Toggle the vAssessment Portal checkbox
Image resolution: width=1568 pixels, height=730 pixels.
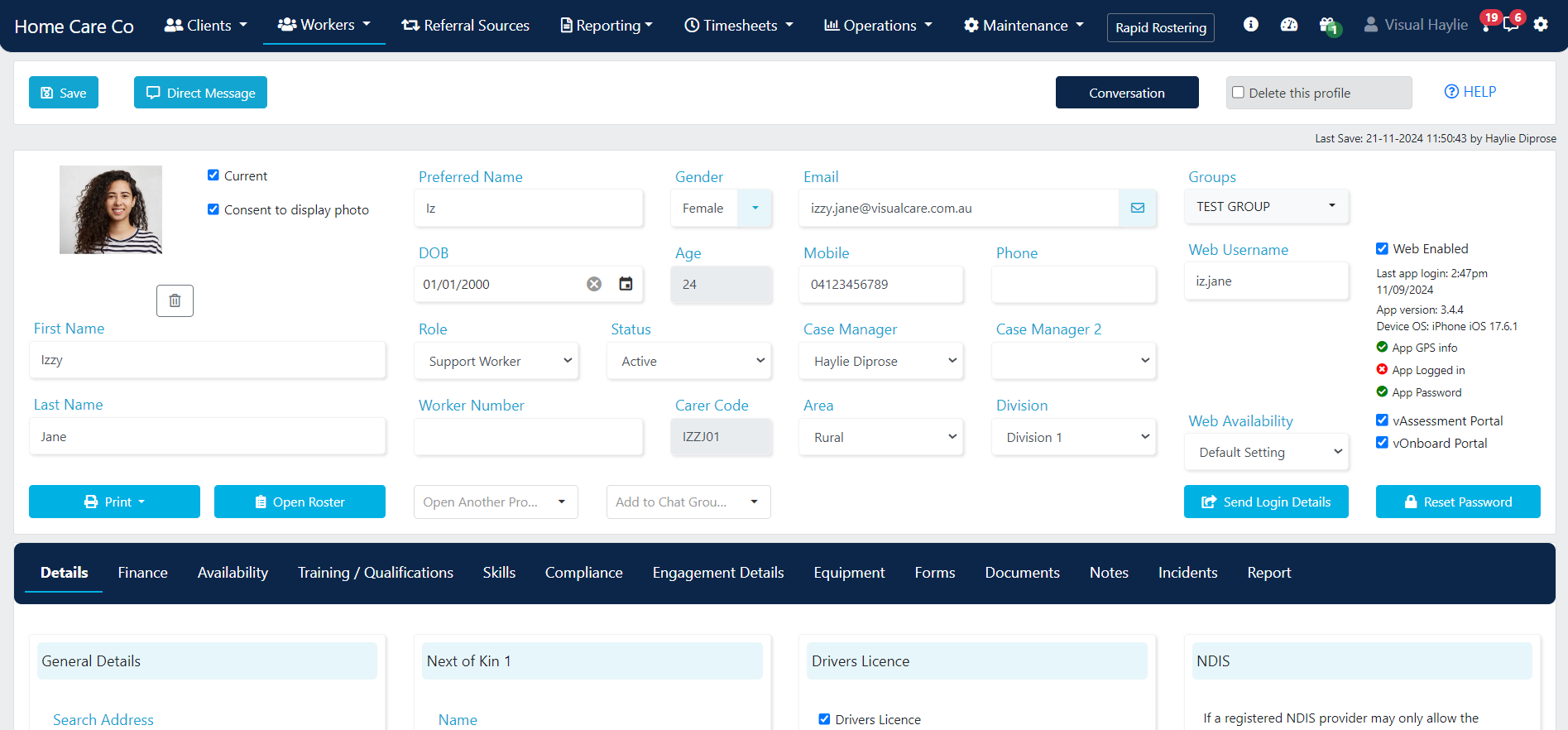point(1382,420)
